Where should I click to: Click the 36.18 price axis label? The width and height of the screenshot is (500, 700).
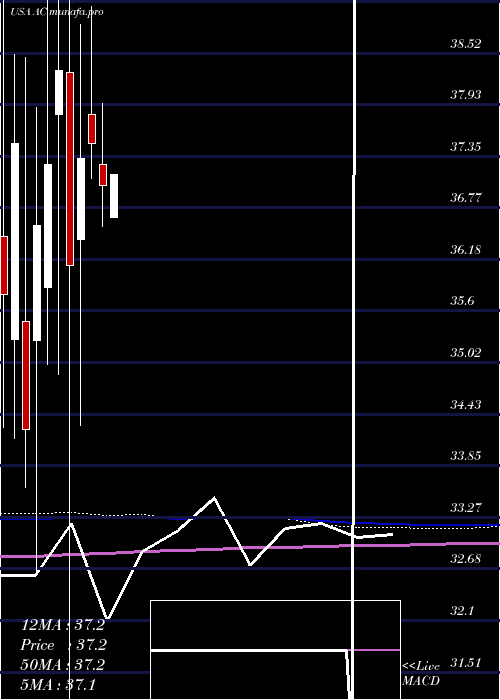pyautogui.click(x=466, y=250)
